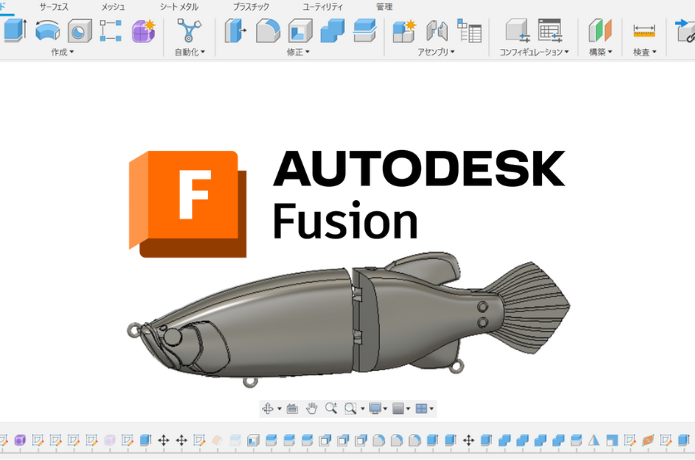
Task: Select the Measure ruler icon
Action: pos(644,31)
